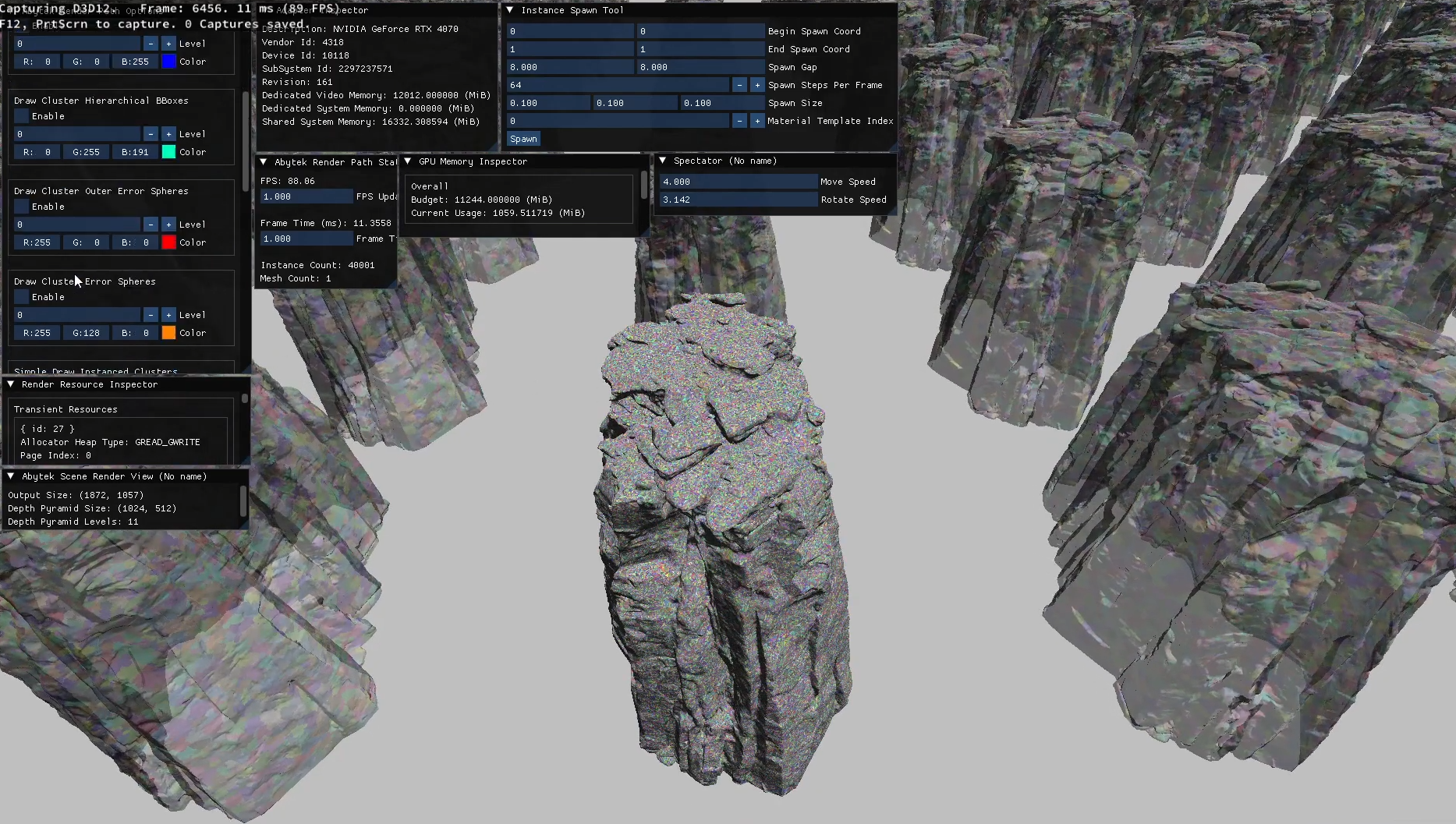The width and height of the screenshot is (1456, 824).
Task: Click G:128 field for Error Spheres color
Action: coord(86,333)
